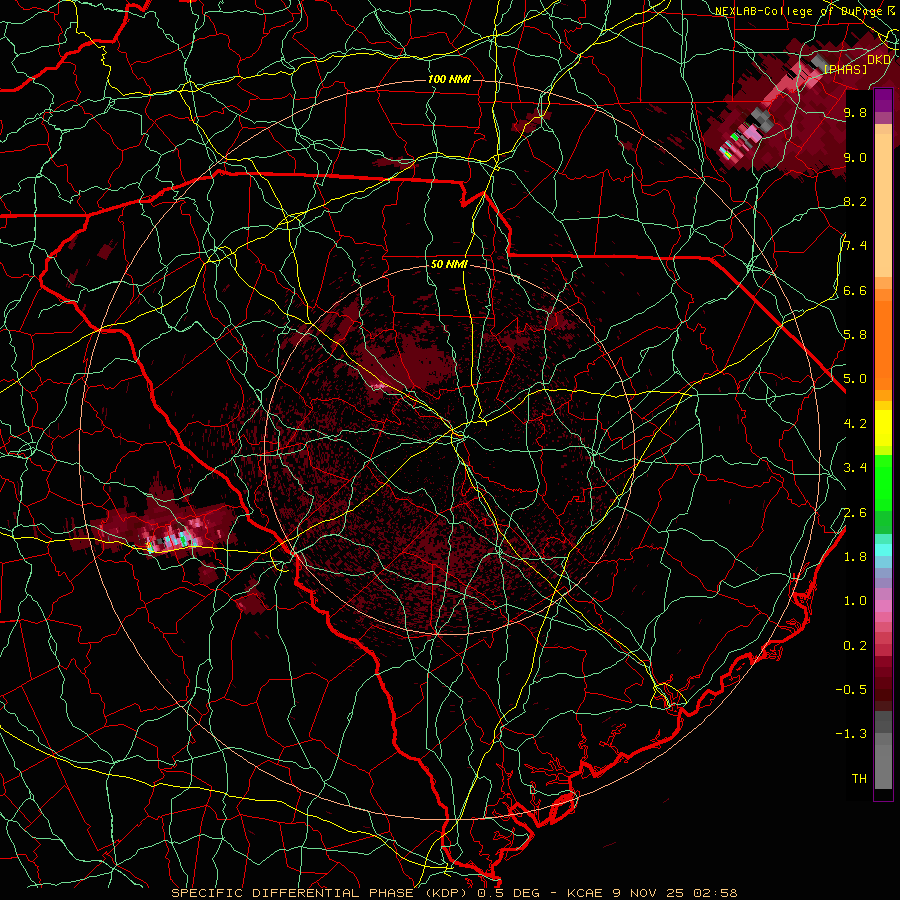Image resolution: width=900 pixels, height=900 pixels.
Task: Click the "50 NMI" range ring label
Action: 449,265
